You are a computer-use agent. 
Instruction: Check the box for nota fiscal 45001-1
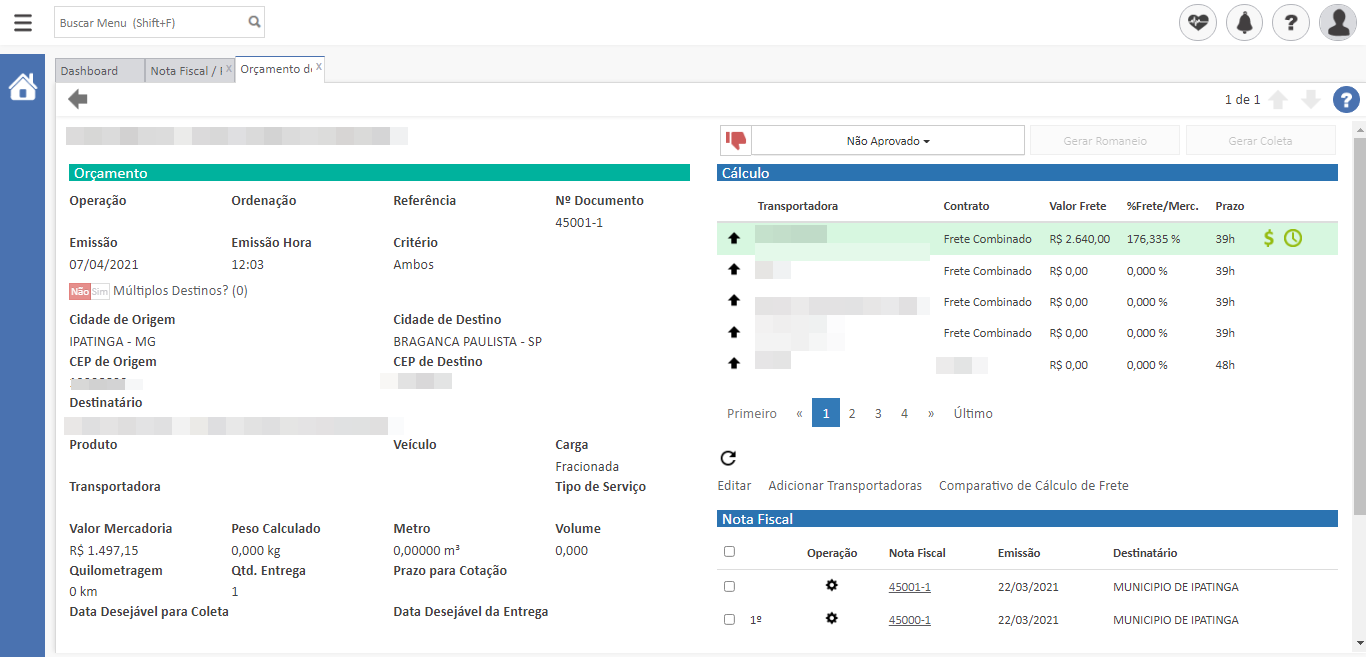click(729, 587)
